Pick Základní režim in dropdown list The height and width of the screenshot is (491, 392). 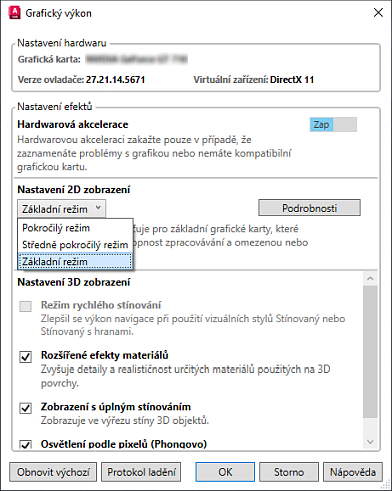click(75, 262)
